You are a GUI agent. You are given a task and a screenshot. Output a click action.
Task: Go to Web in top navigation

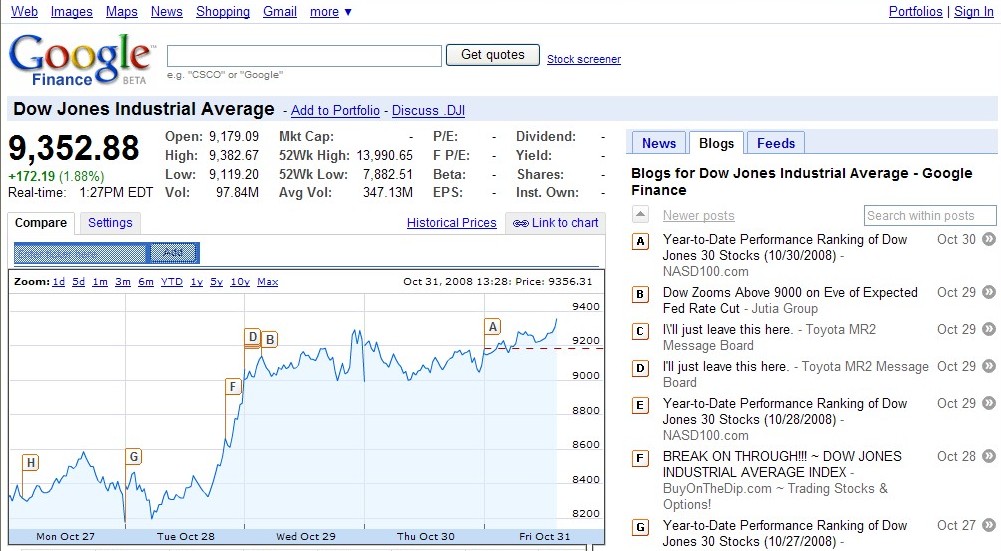(24, 11)
